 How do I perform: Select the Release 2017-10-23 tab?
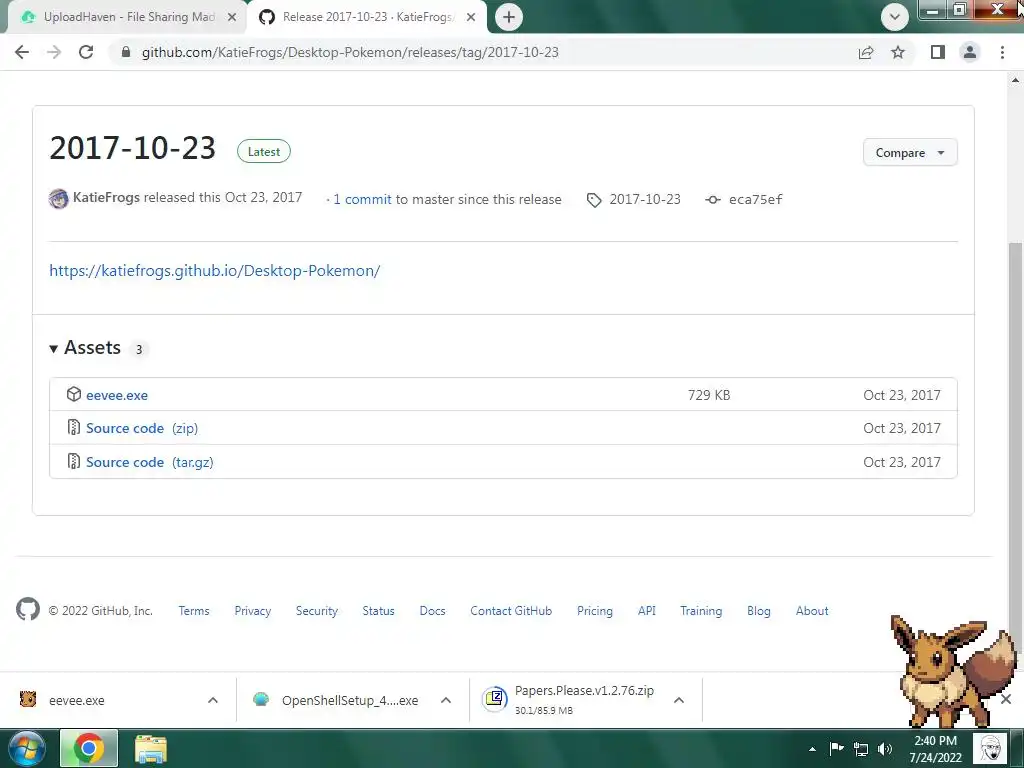click(x=367, y=17)
